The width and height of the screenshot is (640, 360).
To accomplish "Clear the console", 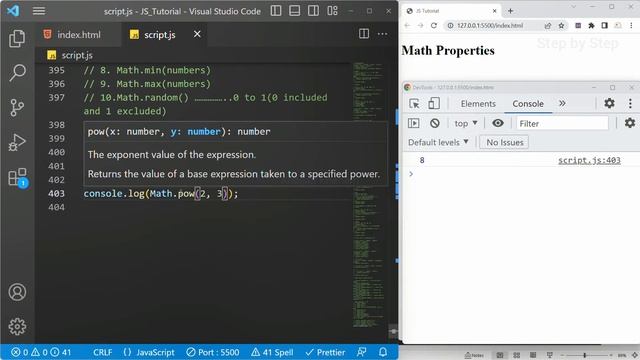I will (435, 123).
